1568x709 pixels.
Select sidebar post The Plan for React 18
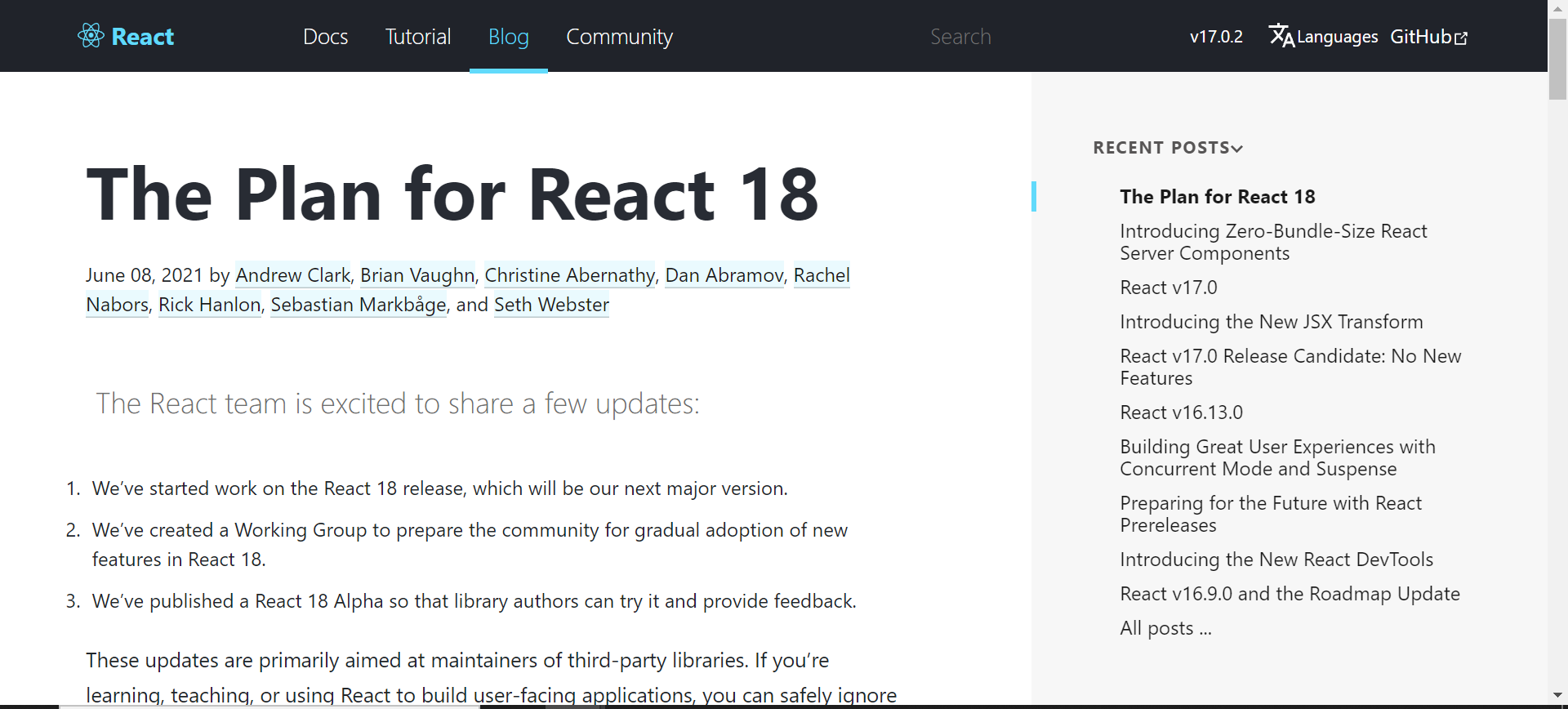[1217, 197]
